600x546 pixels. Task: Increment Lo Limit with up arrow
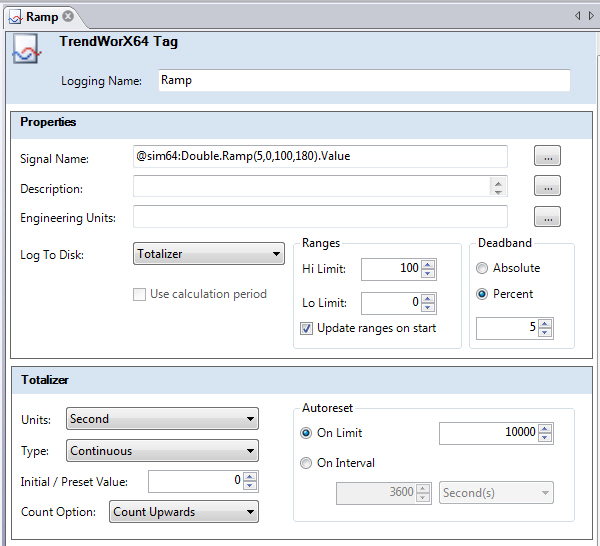pos(428,298)
